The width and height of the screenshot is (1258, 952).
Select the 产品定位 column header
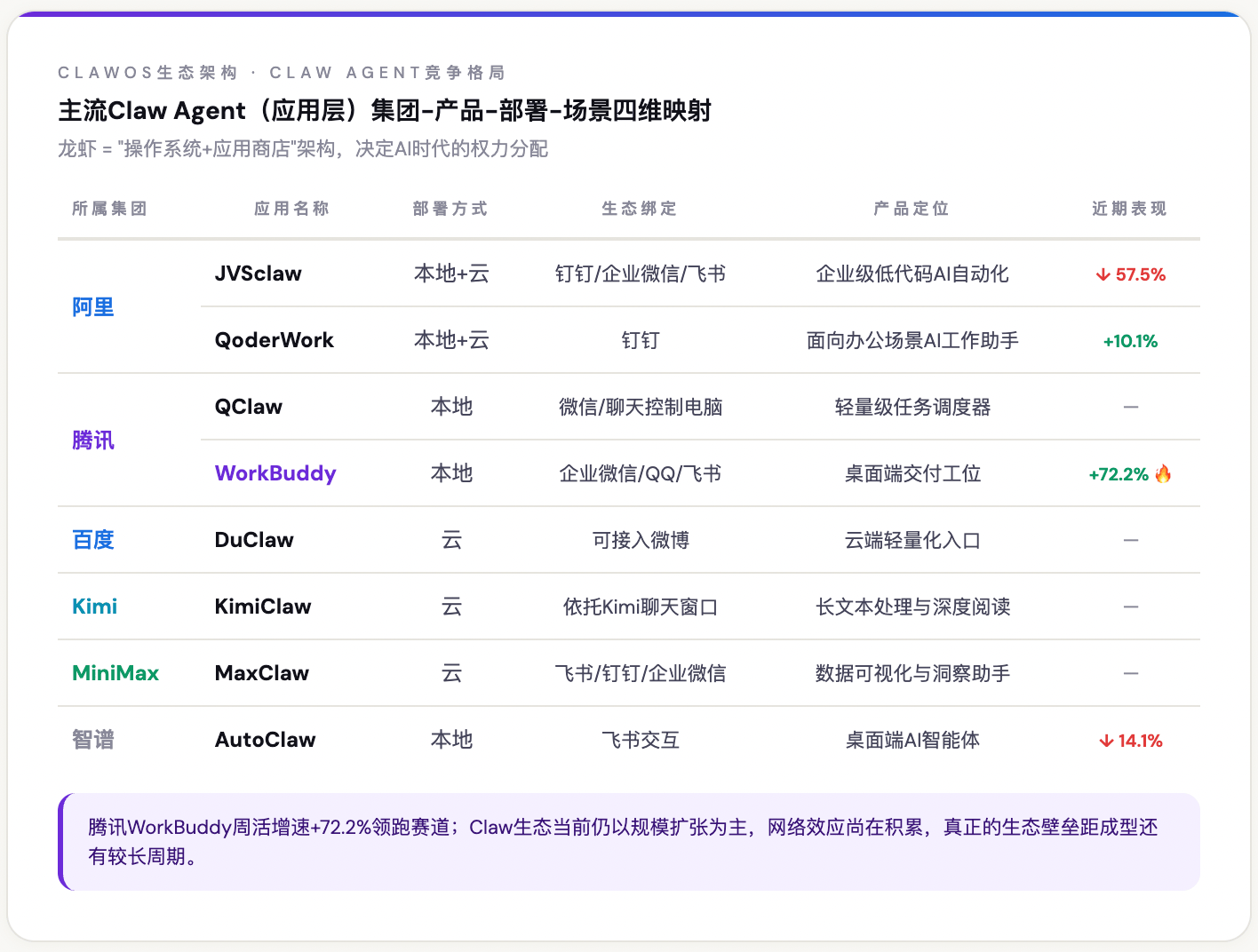pos(912,209)
